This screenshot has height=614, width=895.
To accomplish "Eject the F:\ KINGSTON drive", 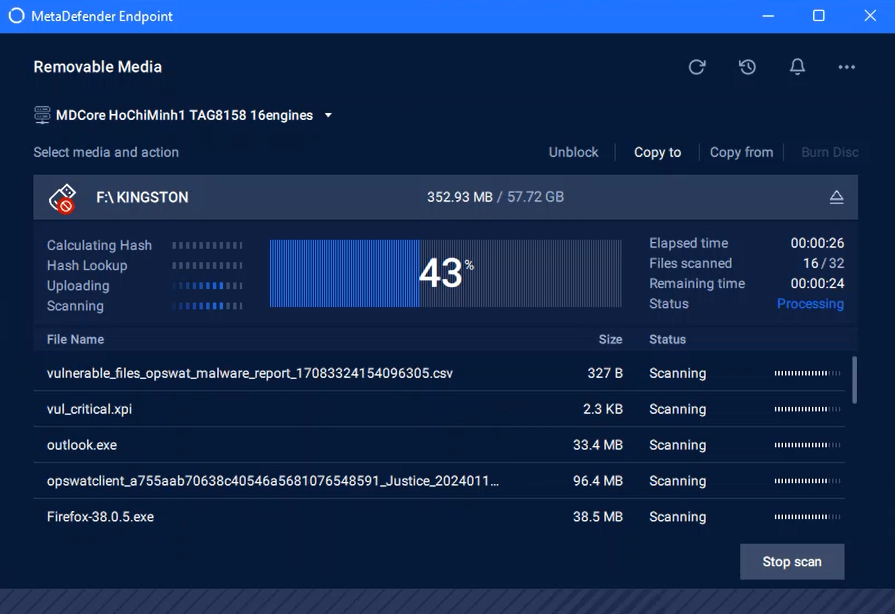I will click(x=836, y=197).
